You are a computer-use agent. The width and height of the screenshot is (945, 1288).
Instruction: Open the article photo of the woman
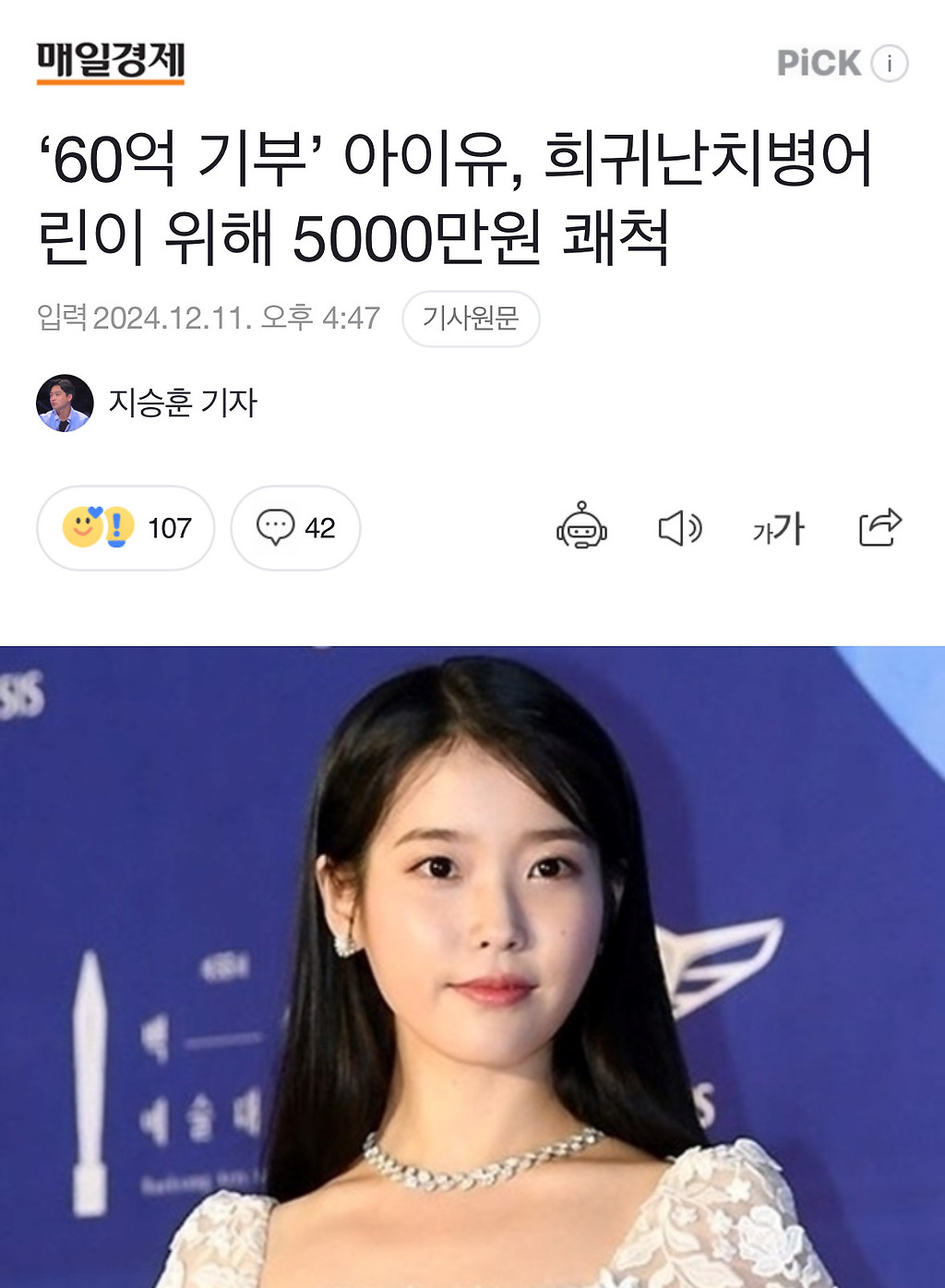(x=472, y=967)
